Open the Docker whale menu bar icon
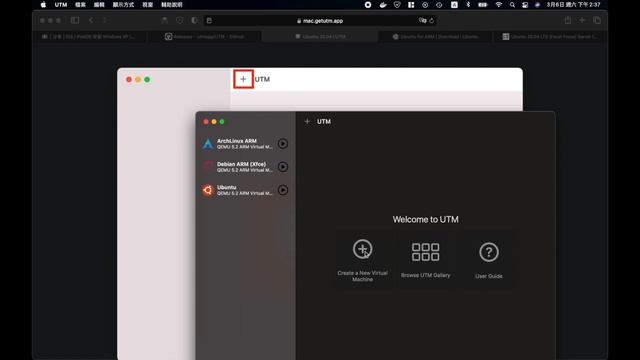This screenshot has width=640, height=360. 383,5
